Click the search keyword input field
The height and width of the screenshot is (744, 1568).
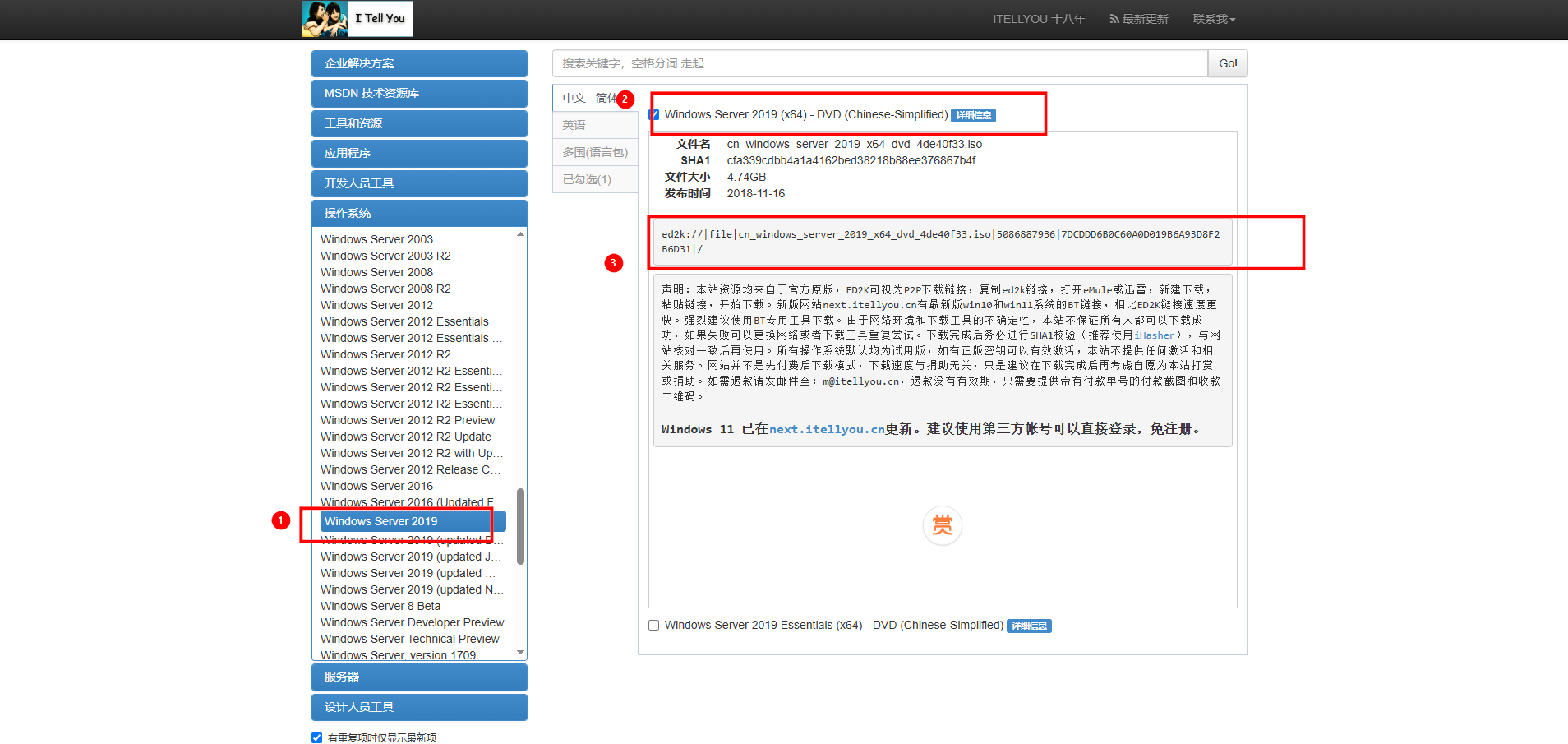(880, 63)
